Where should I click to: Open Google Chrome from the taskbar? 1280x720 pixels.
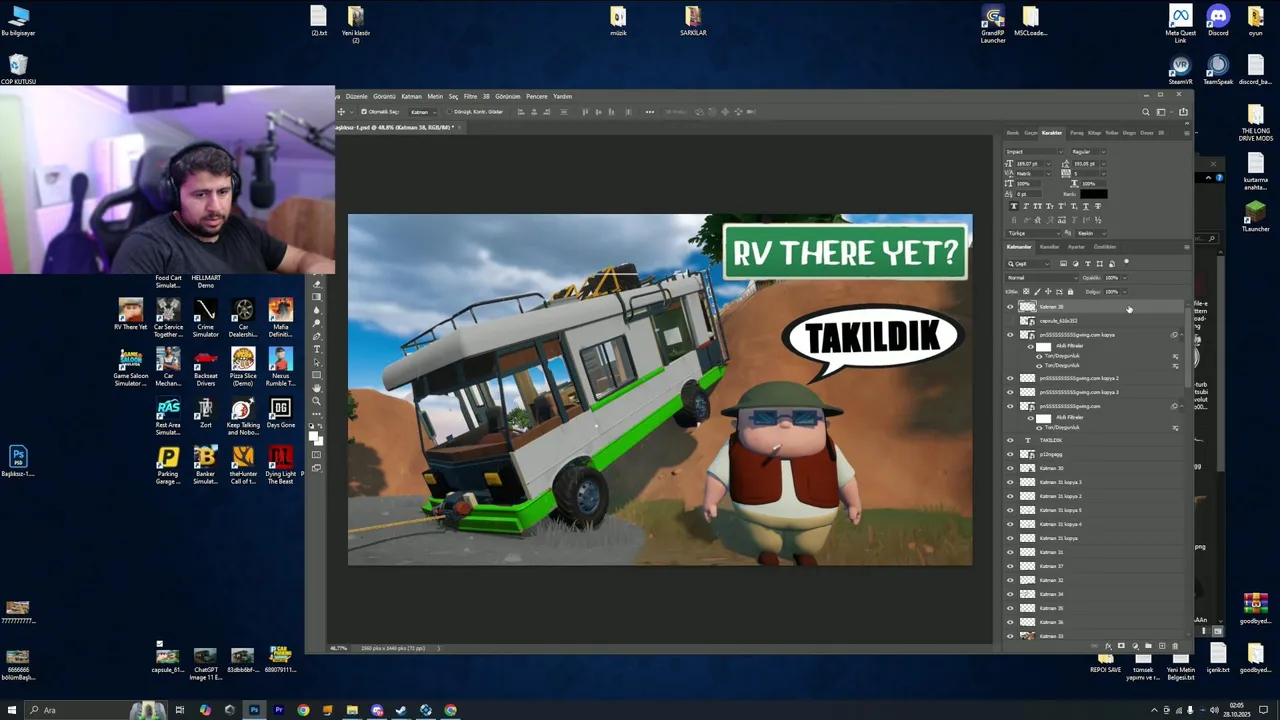303,710
